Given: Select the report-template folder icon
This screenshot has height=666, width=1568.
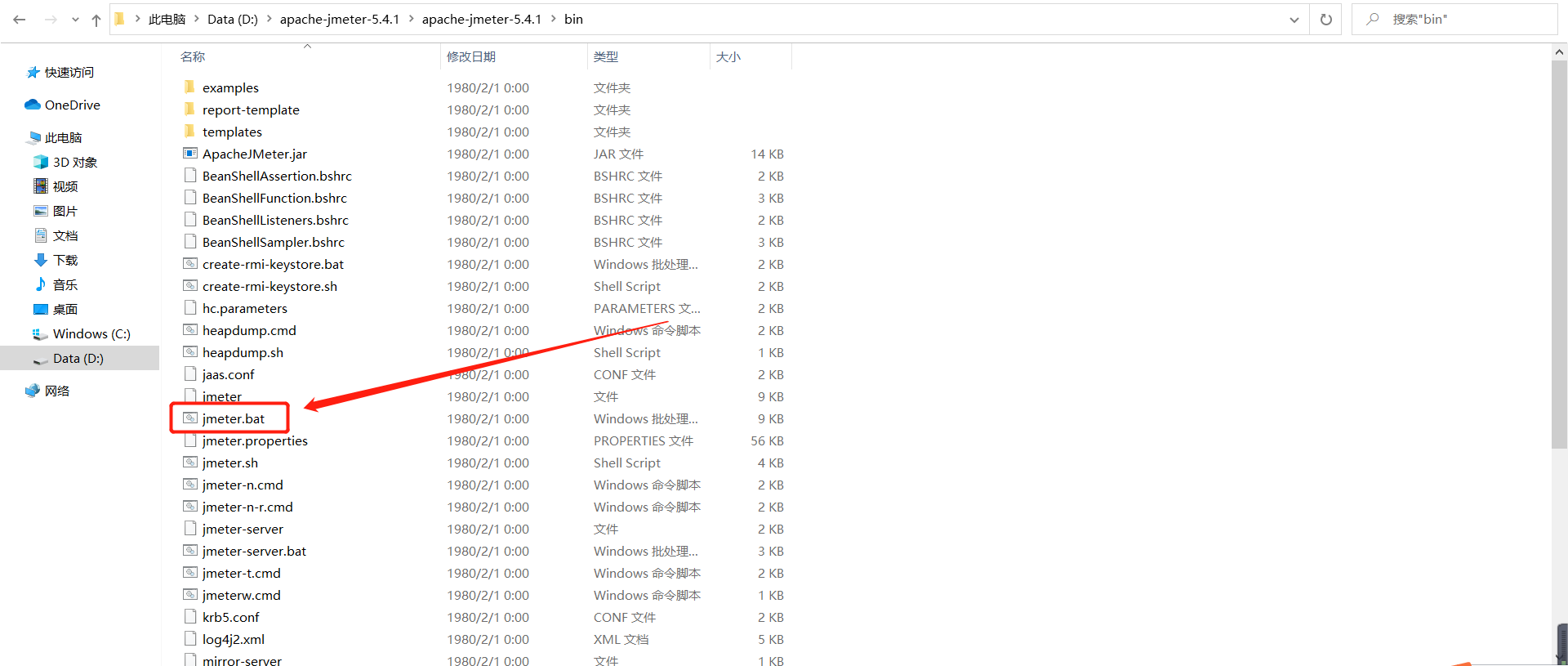Looking at the screenshot, I should pyautogui.click(x=189, y=109).
